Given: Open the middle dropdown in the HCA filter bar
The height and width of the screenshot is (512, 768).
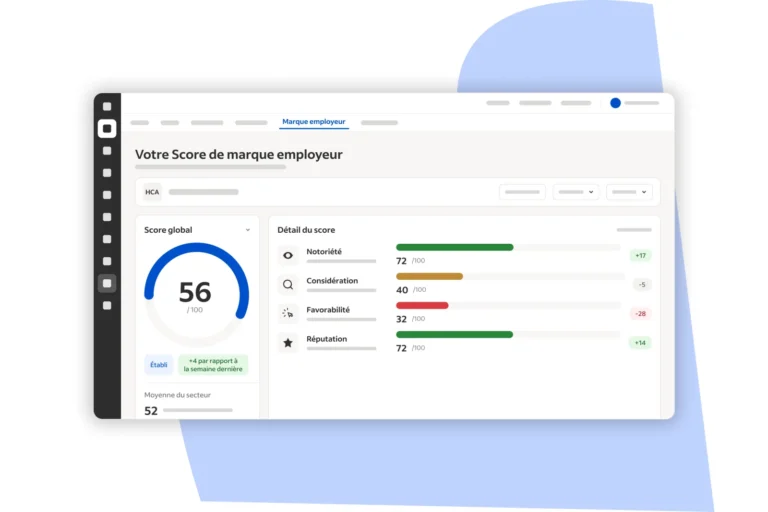Looking at the screenshot, I should (x=576, y=192).
